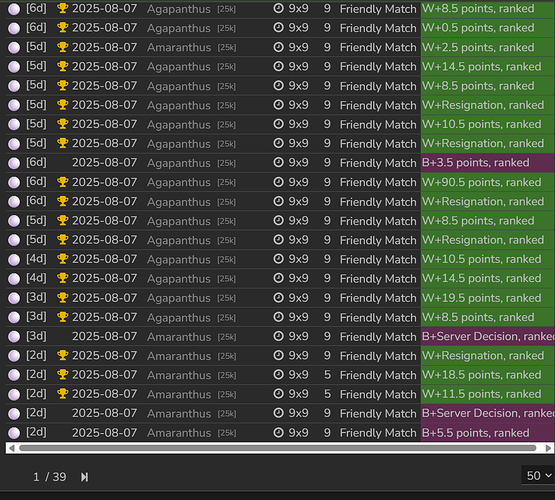The image size is (555, 500).
Task: Click the clock icon in the W+2.5 points row
Action: (x=279, y=47)
